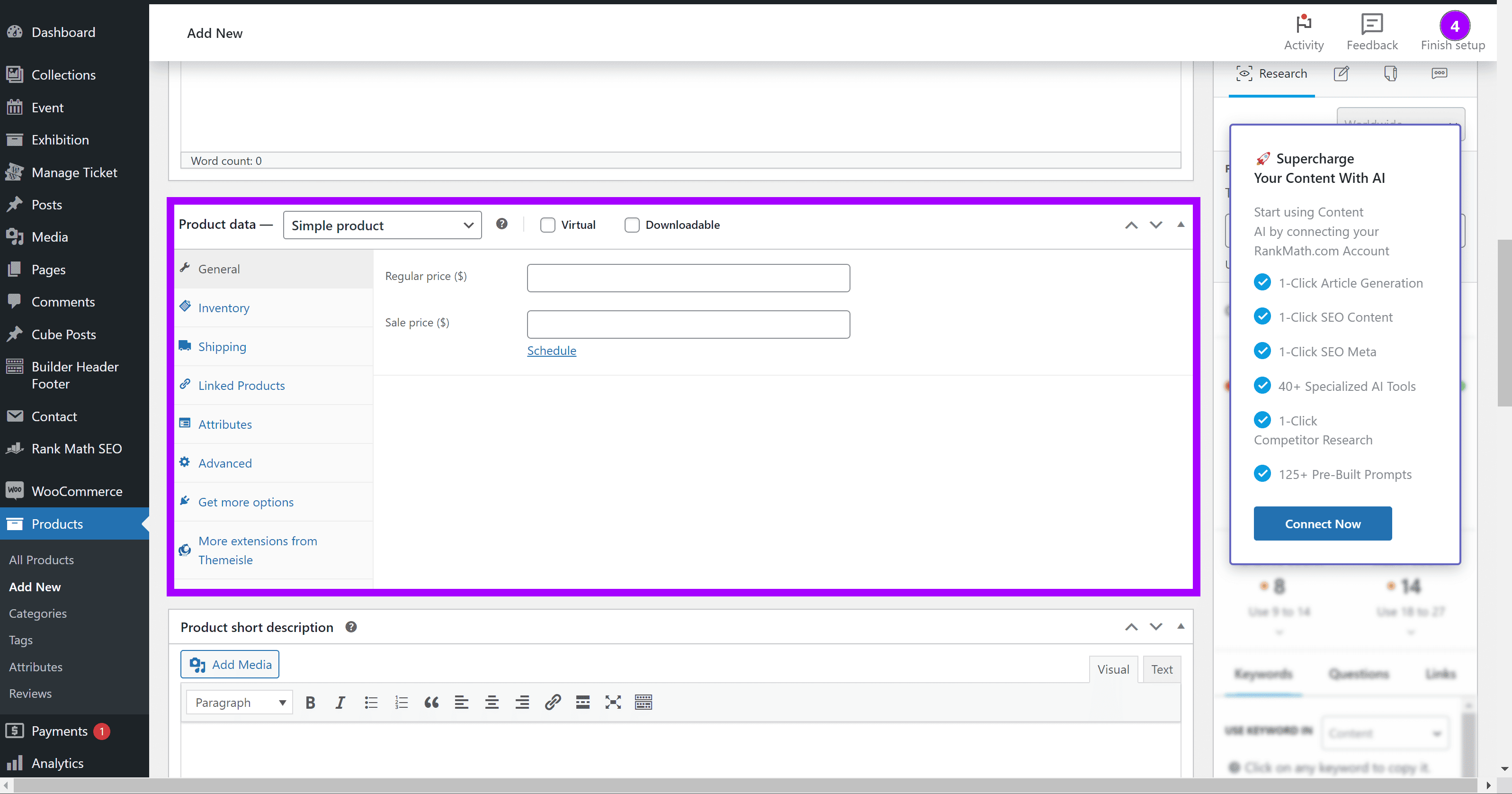Click the Regular price input field
The height and width of the screenshot is (794, 1512).
[x=688, y=277]
